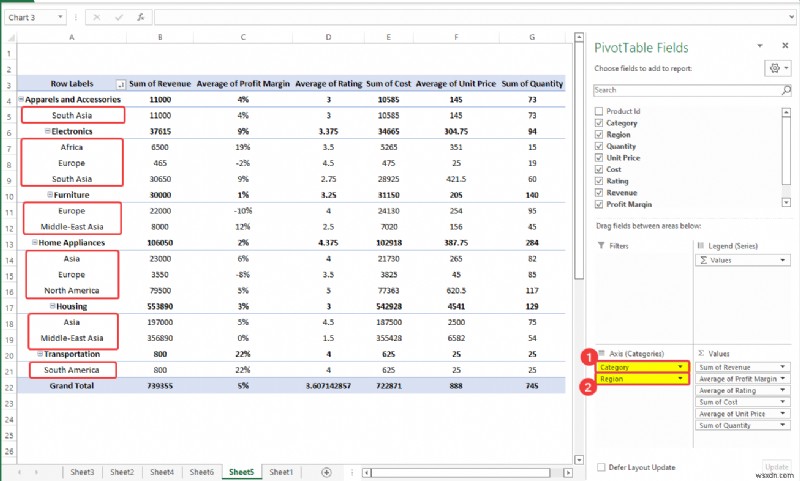Click the formula bar enter checkmark icon
This screenshot has width=800, height=481.
pos(119,17)
